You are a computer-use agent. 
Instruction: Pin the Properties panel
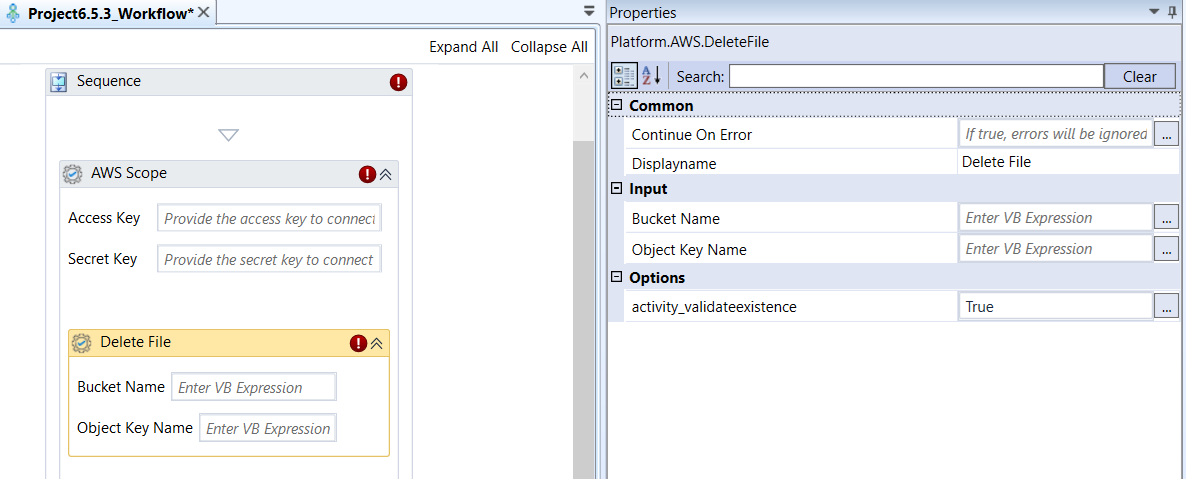1172,11
